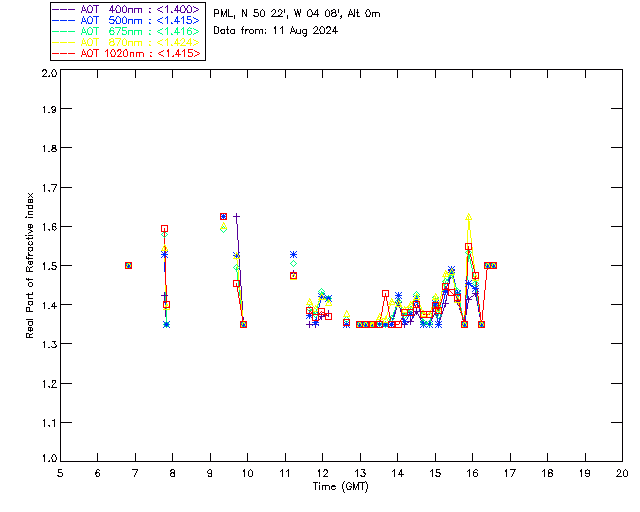Click the PML station location text
This screenshot has width=640, height=512.
pyautogui.click(x=297, y=14)
